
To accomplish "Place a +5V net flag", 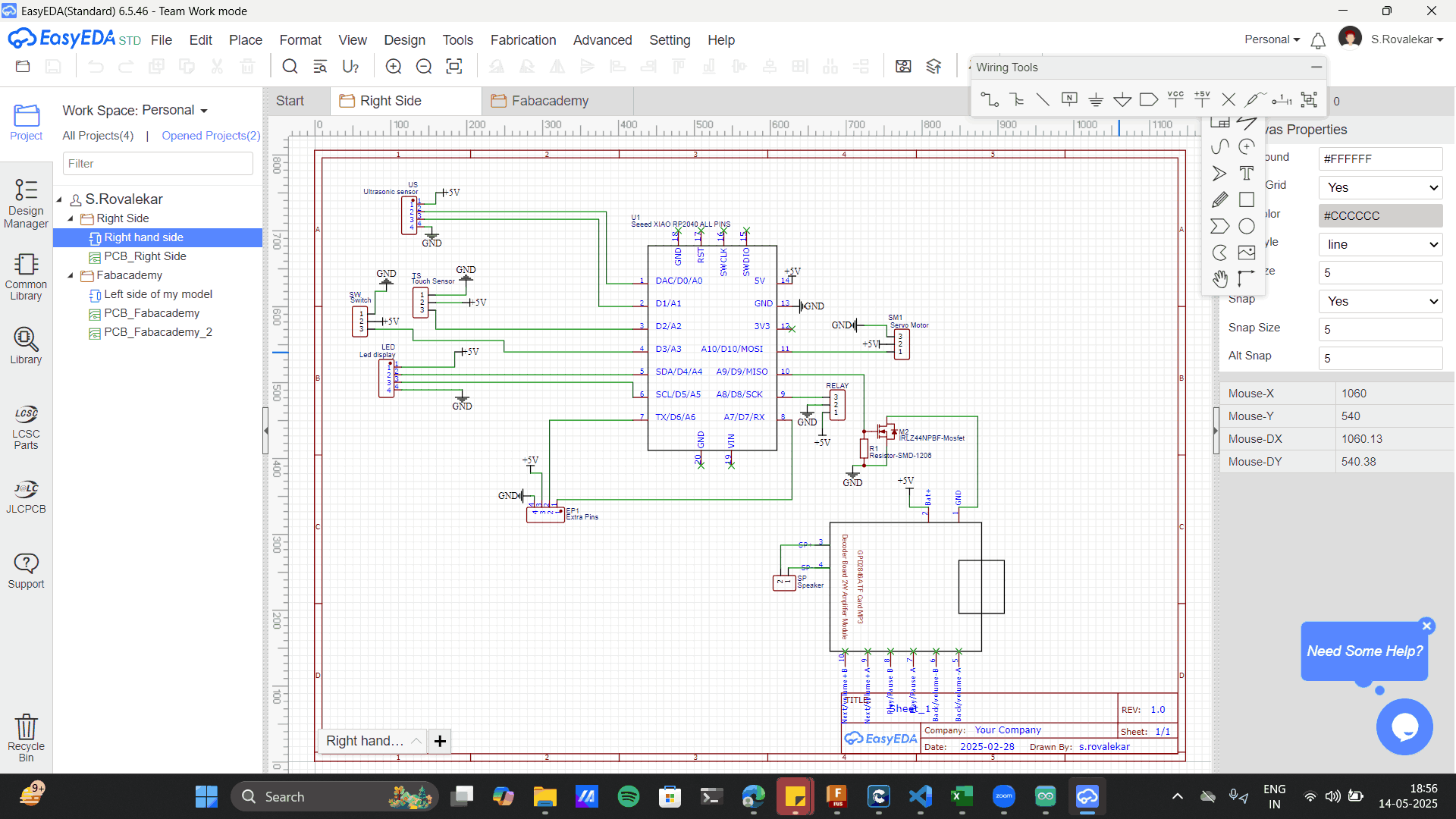I will [x=1202, y=99].
